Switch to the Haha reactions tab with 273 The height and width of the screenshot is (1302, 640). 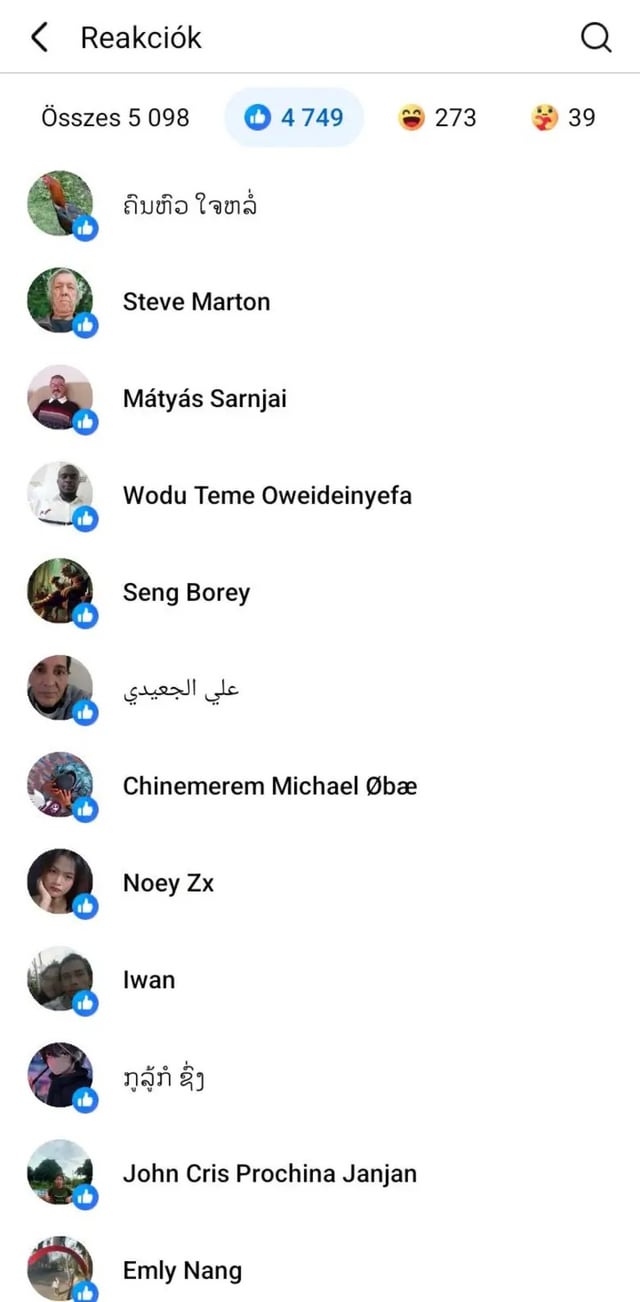coord(436,118)
